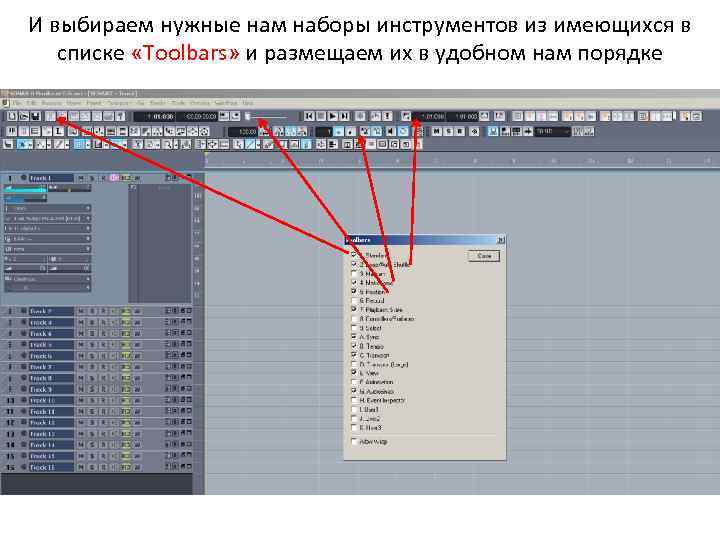720x540 pixels.
Task: Click the tempo value field in toolbar
Action: [x=243, y=132]
